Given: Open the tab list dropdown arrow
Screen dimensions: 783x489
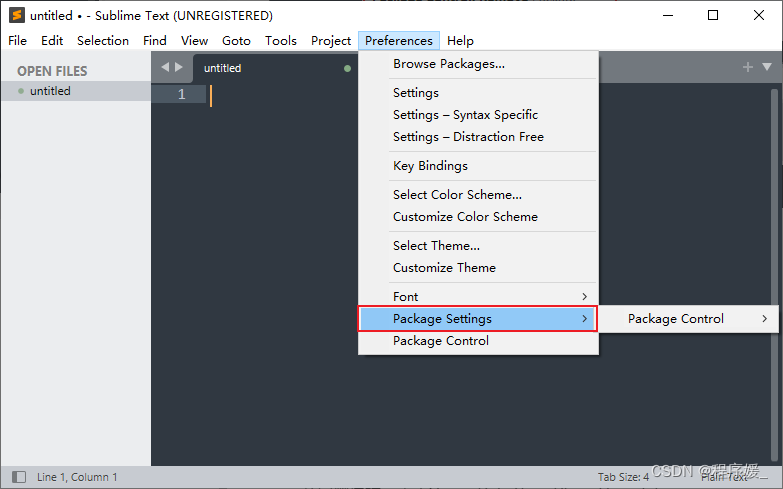Looking at the screenshot, I should tap(767, 67).
